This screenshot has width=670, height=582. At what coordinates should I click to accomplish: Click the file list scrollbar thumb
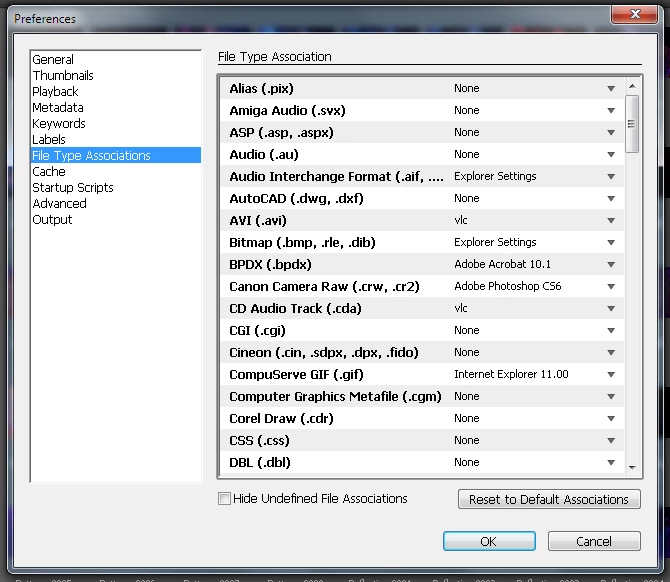click(x=632, y=124)
